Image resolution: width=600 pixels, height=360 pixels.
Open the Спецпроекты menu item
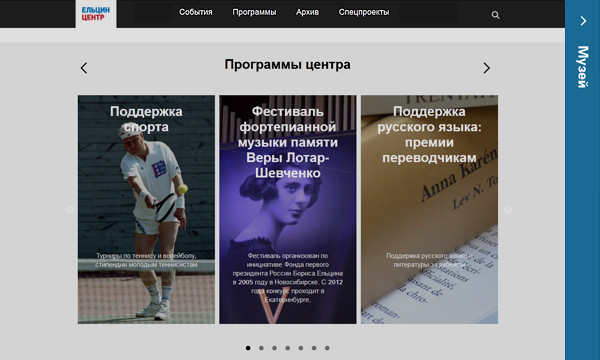(x=364, y=12)
